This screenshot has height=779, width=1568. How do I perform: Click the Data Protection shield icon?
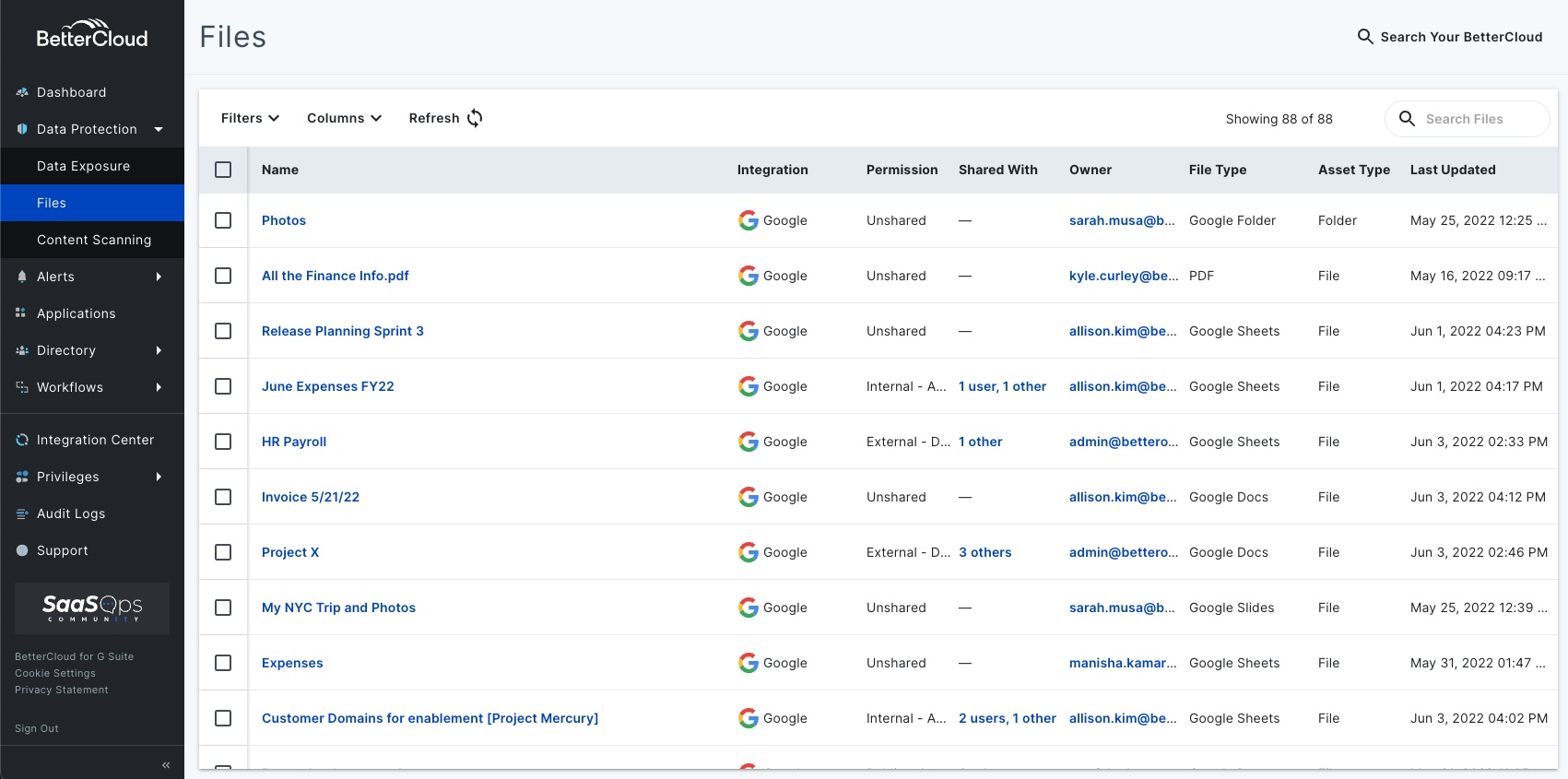pyautogui.click(x=22, y=129)
